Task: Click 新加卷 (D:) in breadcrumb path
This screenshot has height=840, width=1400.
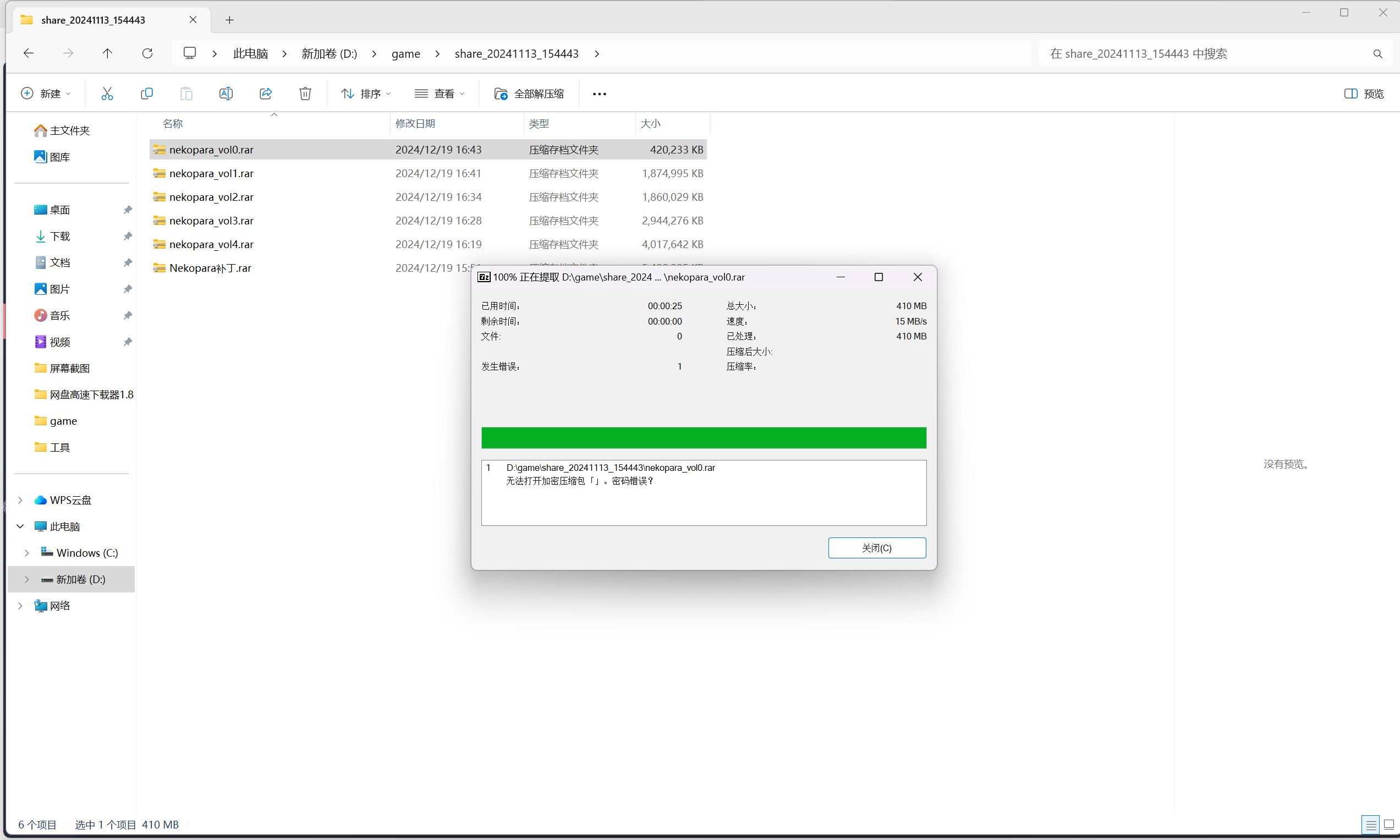Action: tap(330, 53)
